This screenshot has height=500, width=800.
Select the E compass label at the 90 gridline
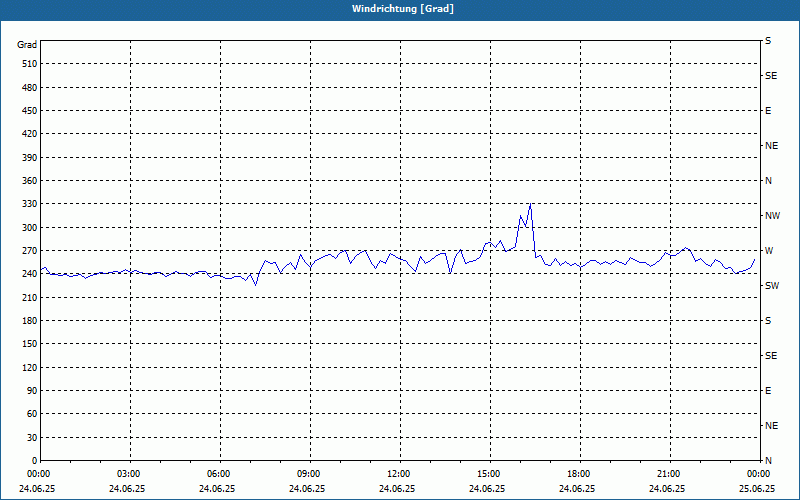(x=768, y=391)
